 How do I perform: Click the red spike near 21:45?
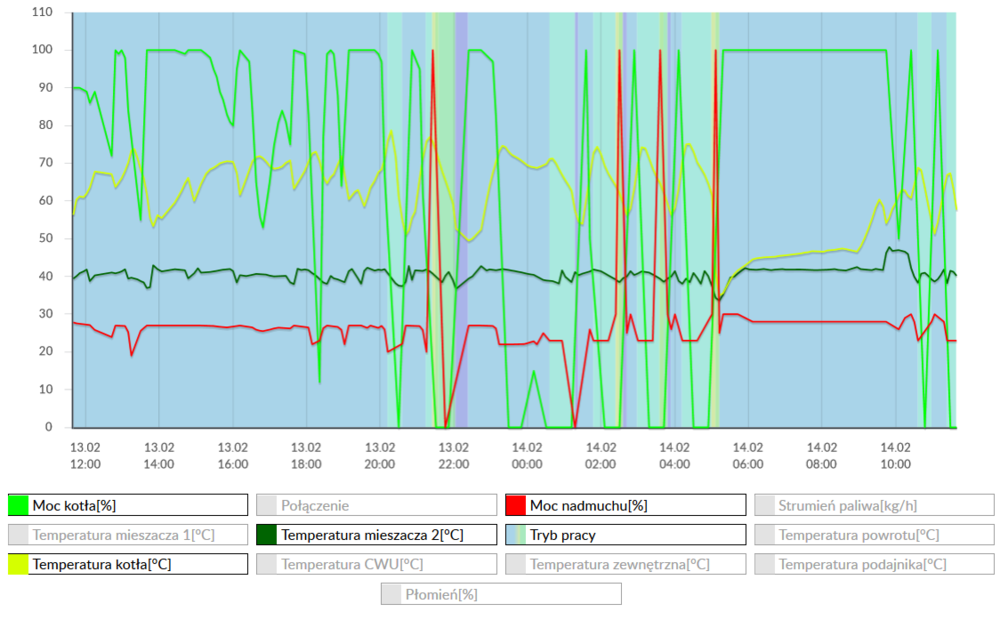pyautogui.click(x=433, y=60)
